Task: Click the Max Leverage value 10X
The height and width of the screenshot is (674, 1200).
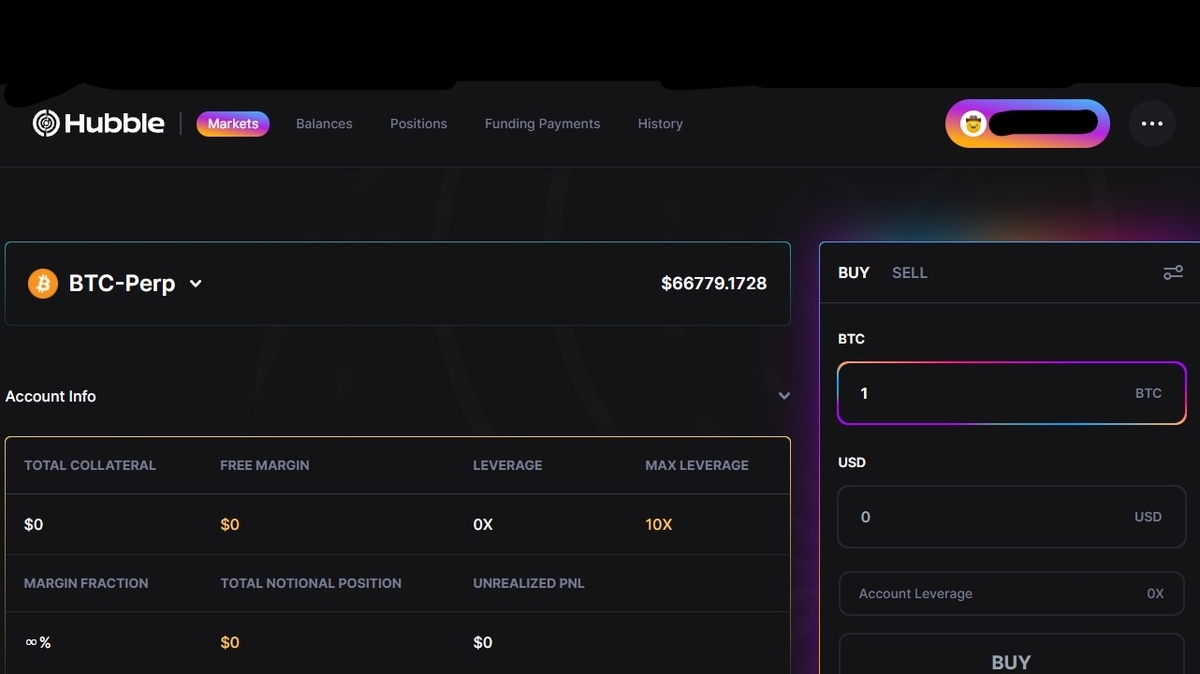Action: click(659, 525)
